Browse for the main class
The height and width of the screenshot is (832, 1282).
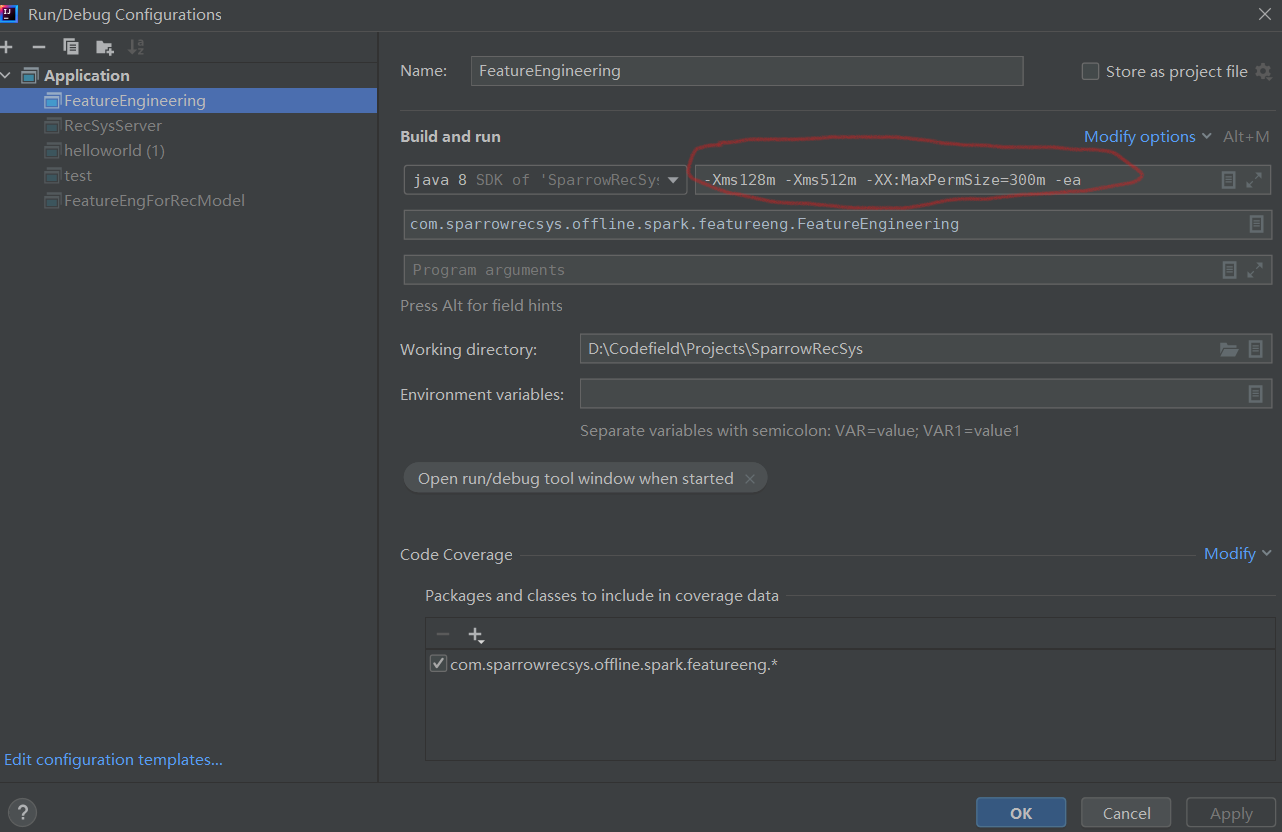coord(1256,224)
